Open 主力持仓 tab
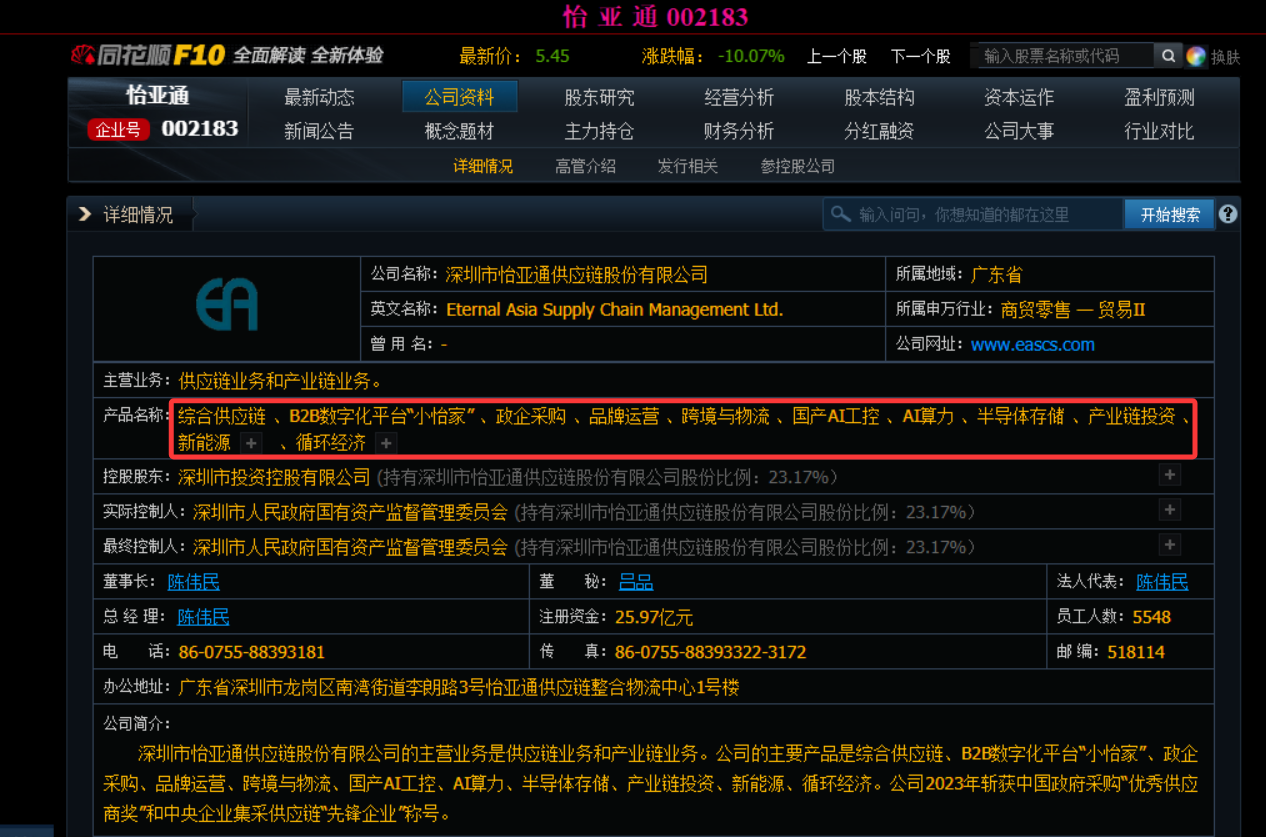 click(x=599, y=131)
